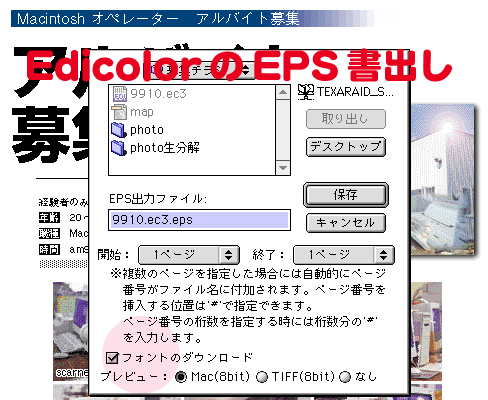This screenshot has height=400, width=488.
Task: Click the キャンセル button
Action: [x=346, y=223]
